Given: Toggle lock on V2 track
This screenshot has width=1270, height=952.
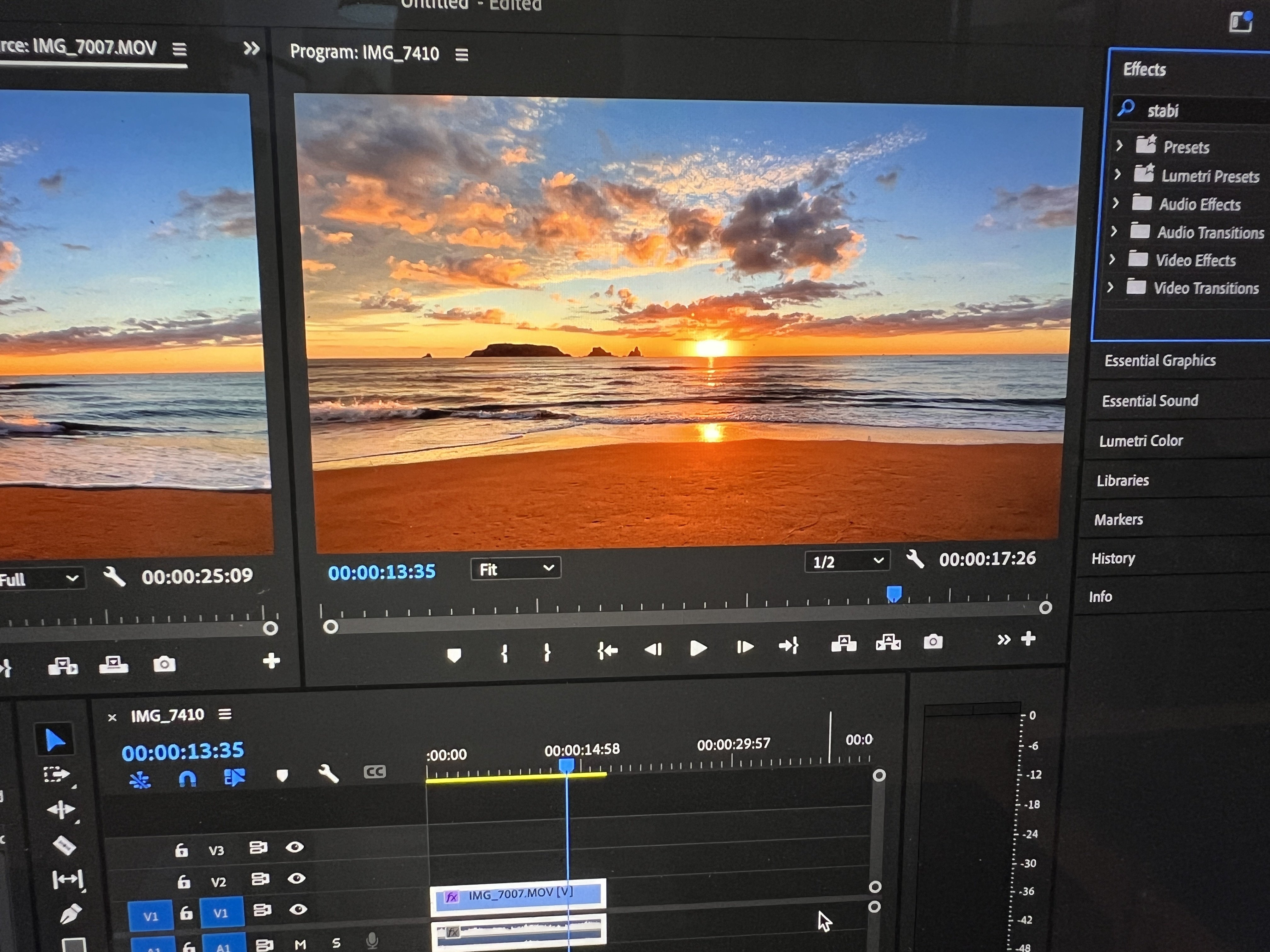Looking at the screenshot, I should [x=184, y=881].
